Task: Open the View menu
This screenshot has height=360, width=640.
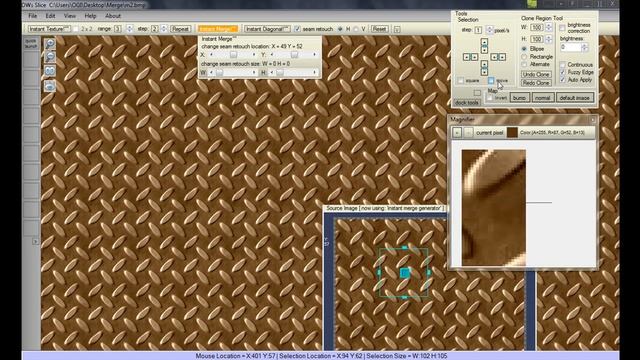Action: click(x=70, y=16)
